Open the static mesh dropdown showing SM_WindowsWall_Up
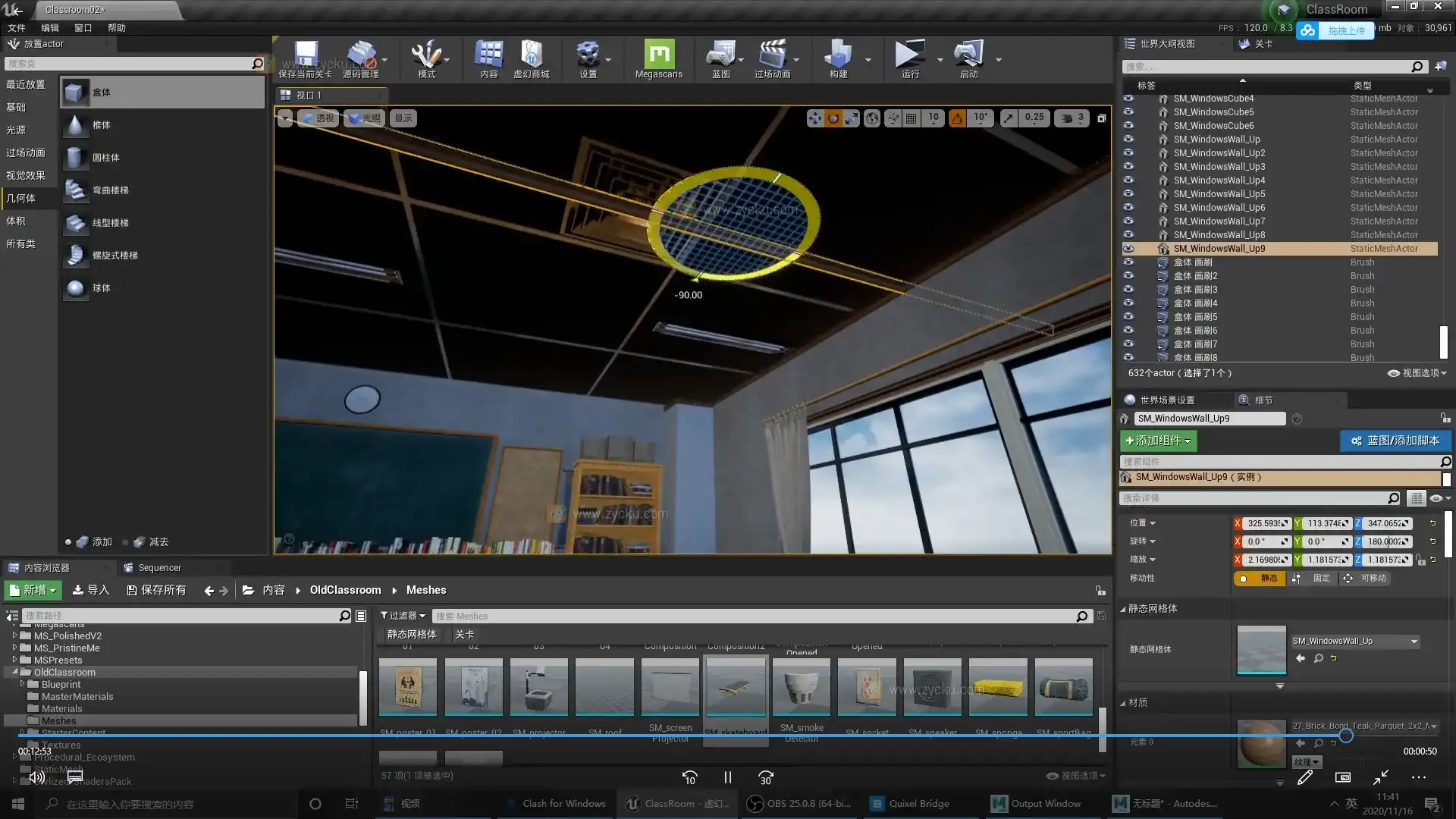This screenshot has width=1456, height=819. pyautogui.click(x=1354, y=641)
